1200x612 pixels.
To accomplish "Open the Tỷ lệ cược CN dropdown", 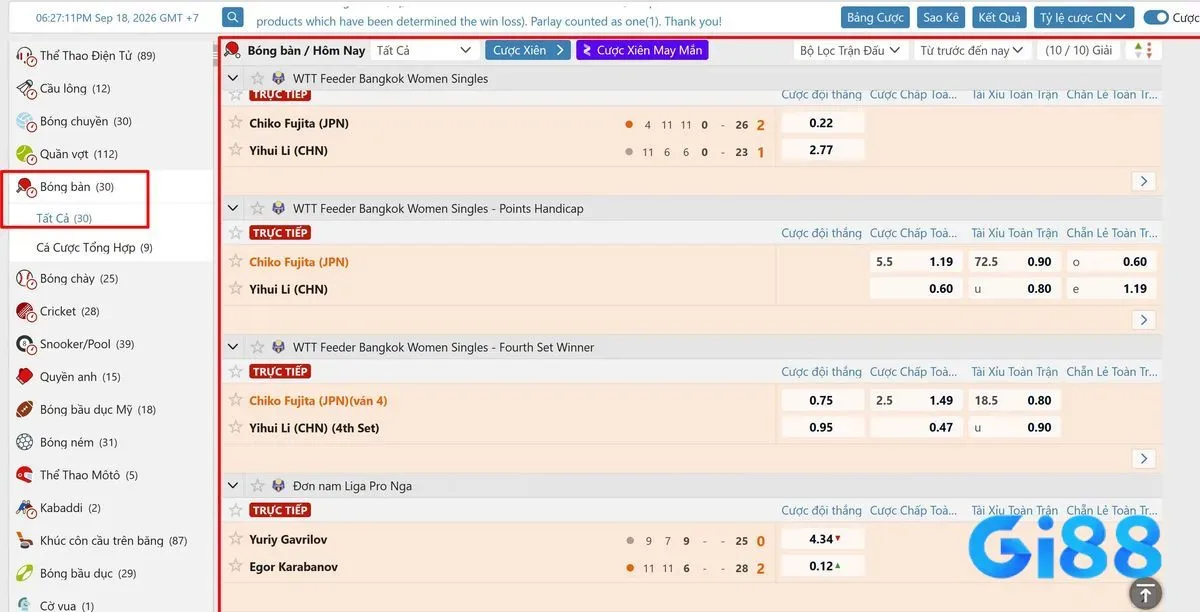I will 1084,17.
